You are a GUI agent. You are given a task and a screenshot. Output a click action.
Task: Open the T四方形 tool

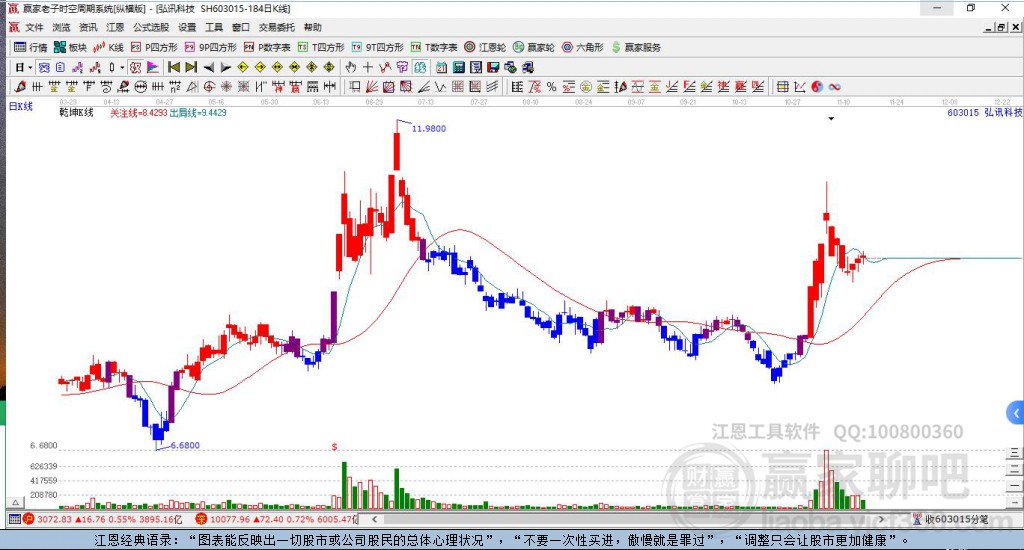point(321,47)
